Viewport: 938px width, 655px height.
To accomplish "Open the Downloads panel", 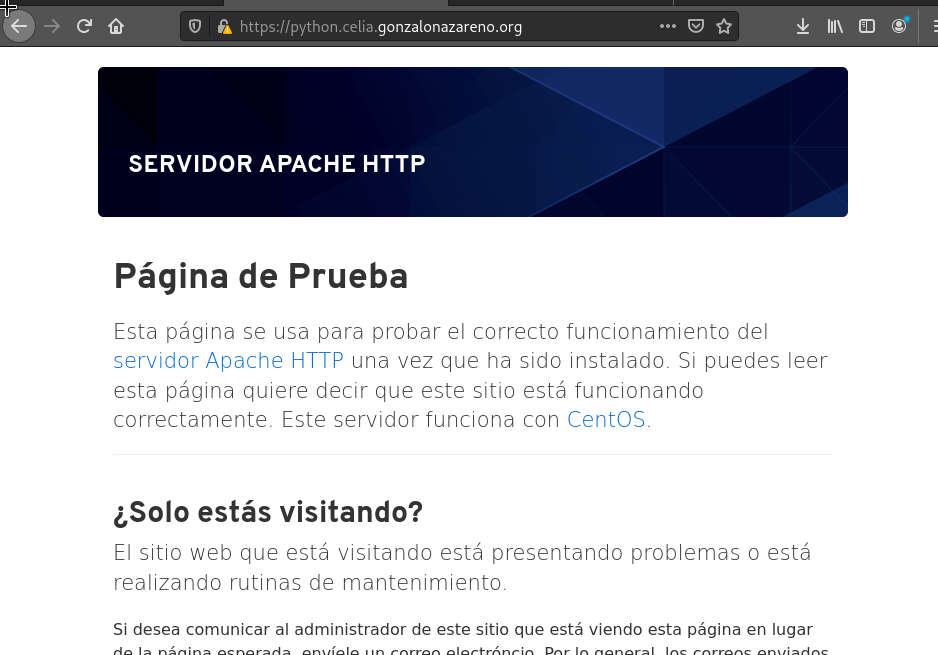I will click(x=803, y=26).
